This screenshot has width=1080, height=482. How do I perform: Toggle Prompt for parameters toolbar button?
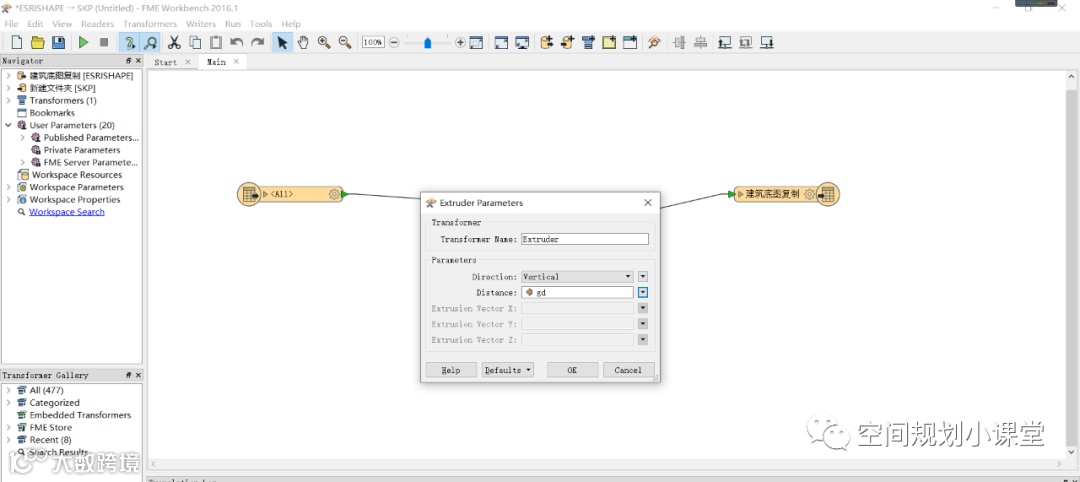(129, 43)
